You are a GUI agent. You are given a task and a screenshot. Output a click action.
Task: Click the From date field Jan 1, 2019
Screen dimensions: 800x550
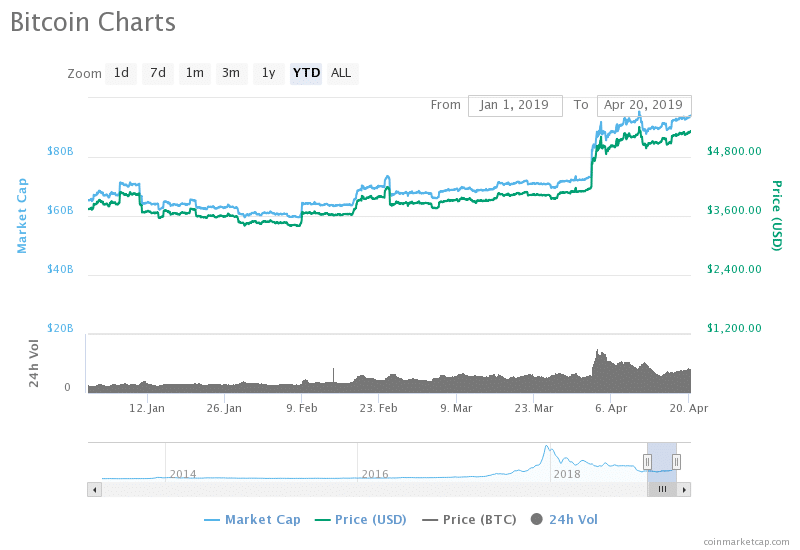515,106
